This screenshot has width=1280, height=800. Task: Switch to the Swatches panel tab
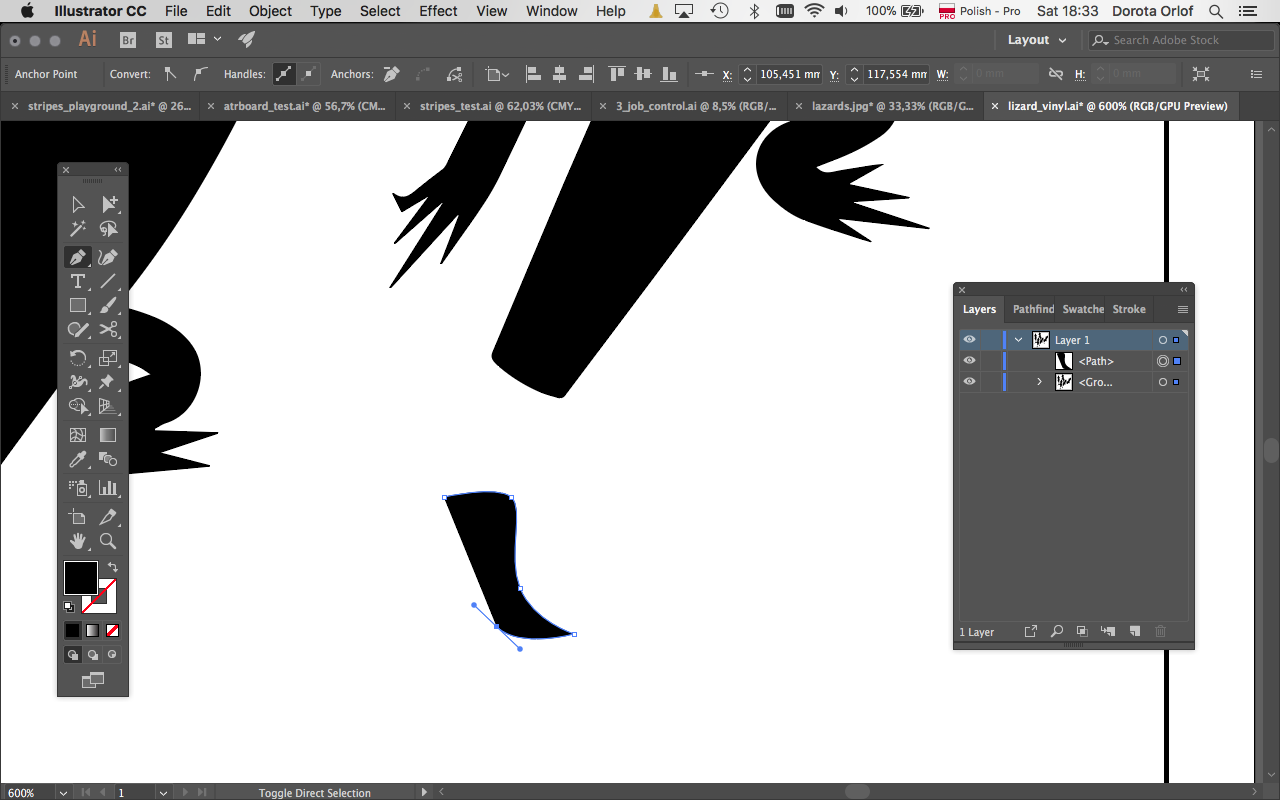[1082, 309]
